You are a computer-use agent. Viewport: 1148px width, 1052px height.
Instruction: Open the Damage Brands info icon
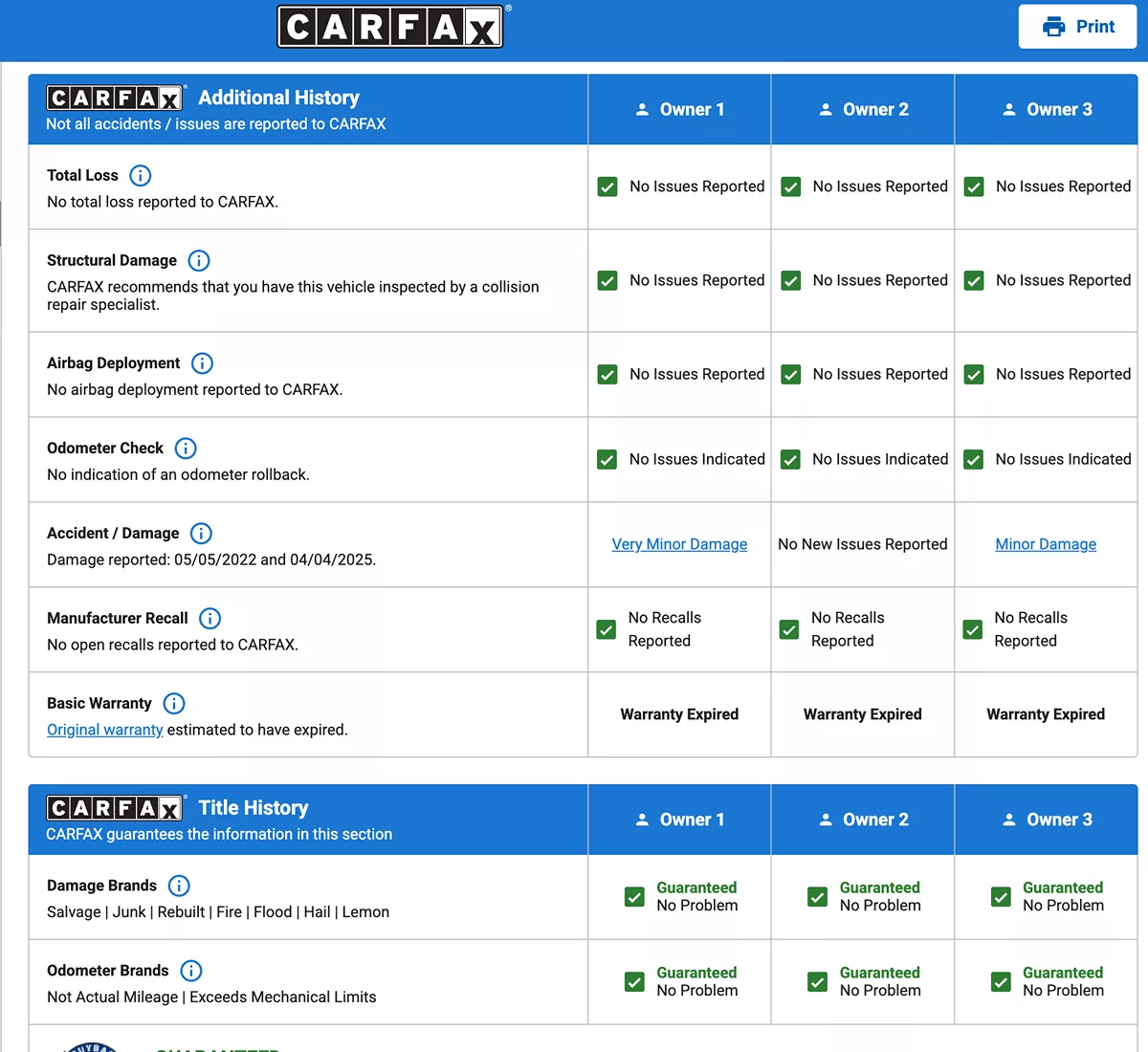[179, 886]
